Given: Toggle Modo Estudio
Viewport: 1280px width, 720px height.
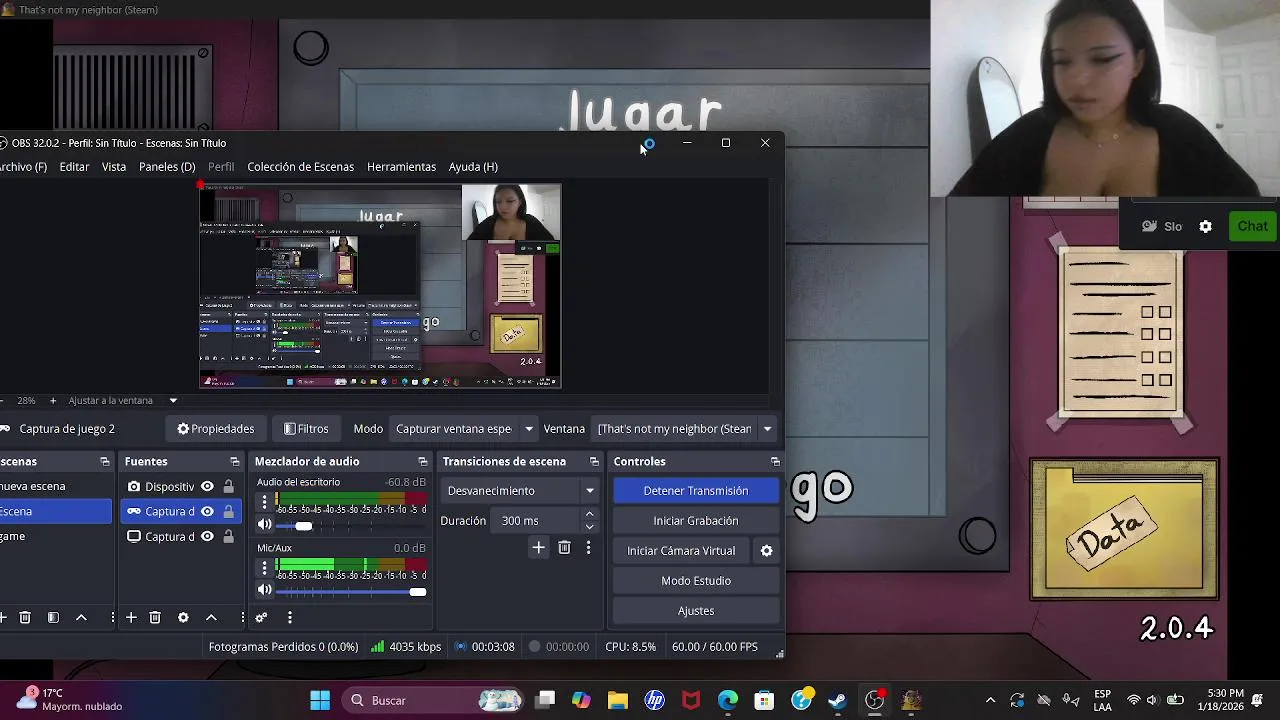Looking at the screenshot, I should pos(696,581).
